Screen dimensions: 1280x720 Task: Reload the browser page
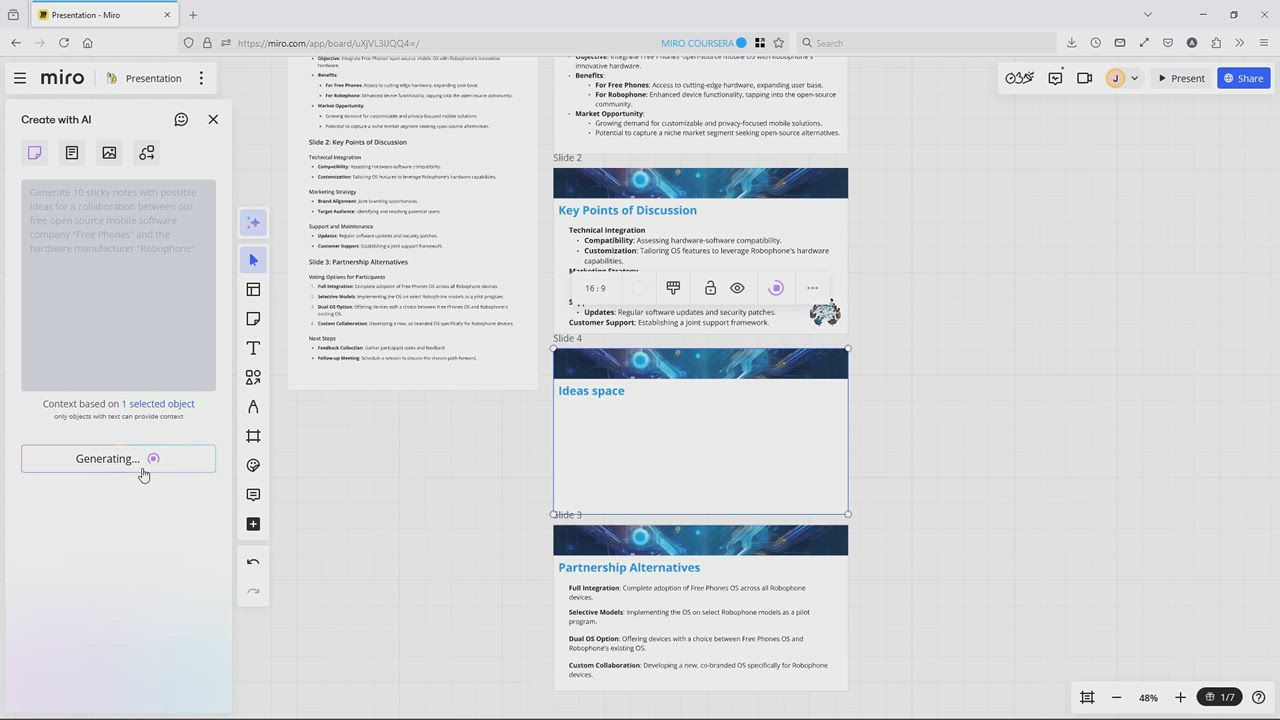coord(64,43)
